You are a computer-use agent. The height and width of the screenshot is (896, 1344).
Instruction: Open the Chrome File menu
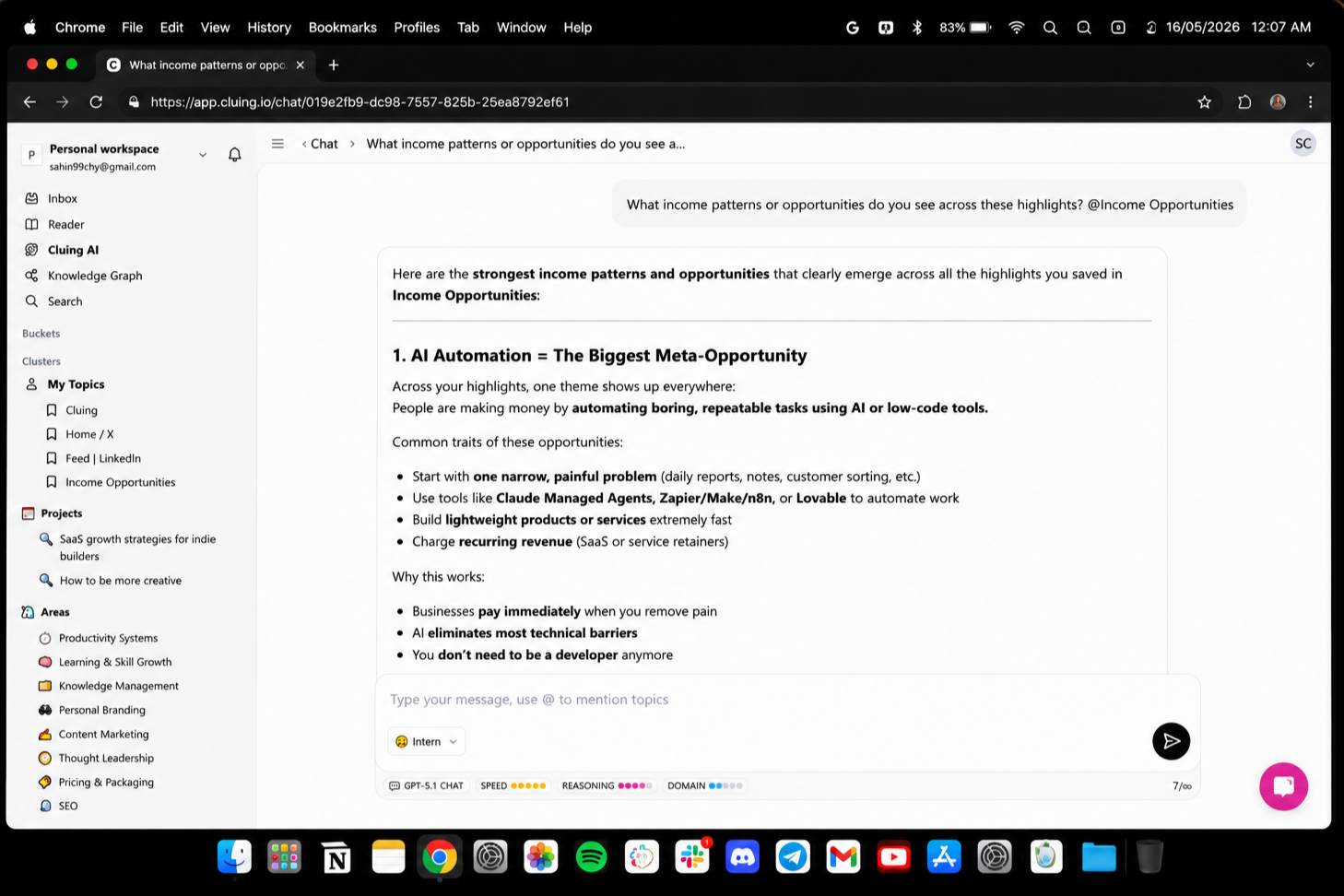click(x=132, y=28)
